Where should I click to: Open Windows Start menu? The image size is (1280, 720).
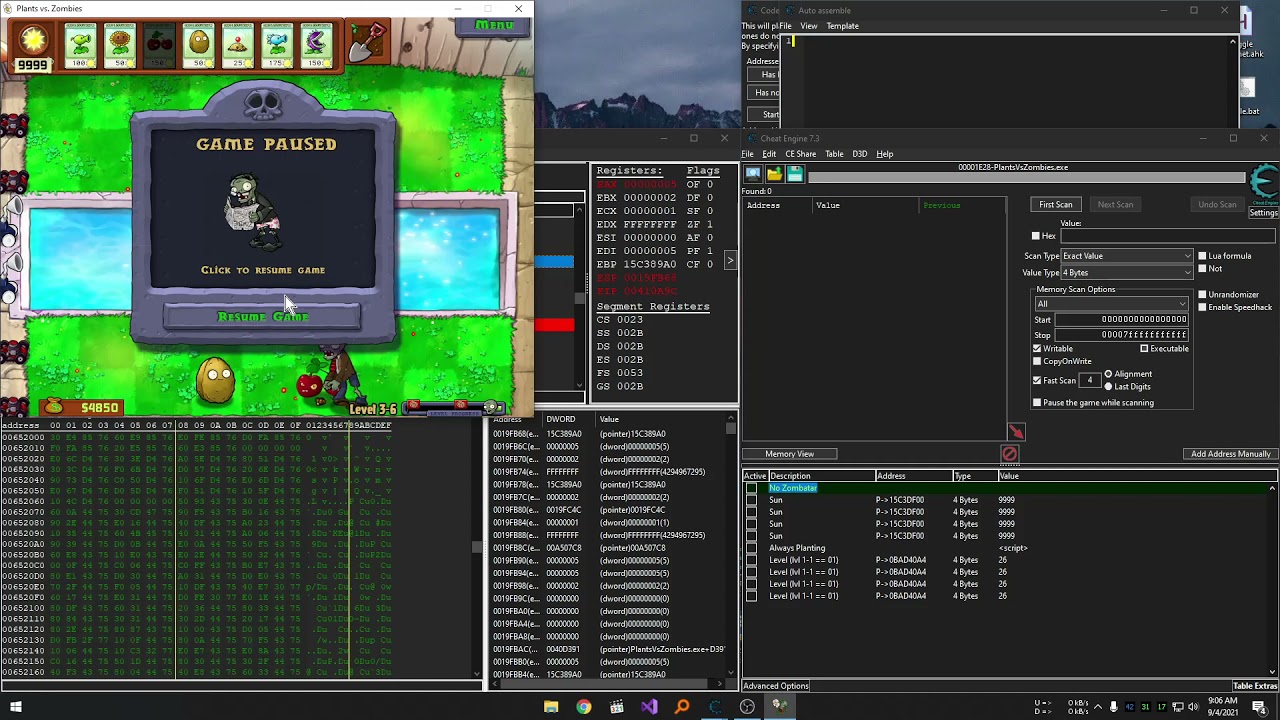pyautogui.click(x=15, y=707)
